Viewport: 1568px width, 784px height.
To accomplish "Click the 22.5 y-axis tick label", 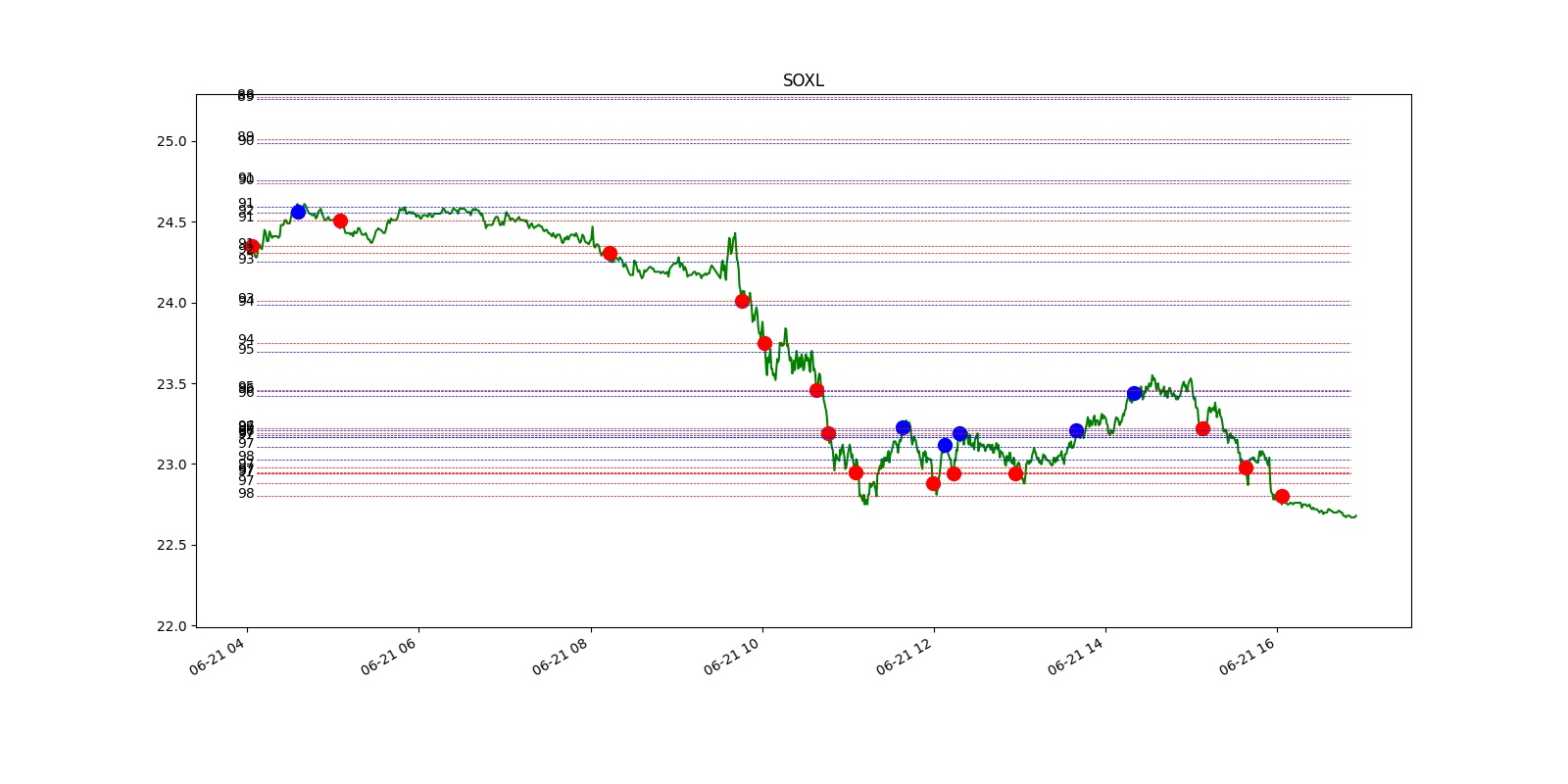I will [171, 545].
